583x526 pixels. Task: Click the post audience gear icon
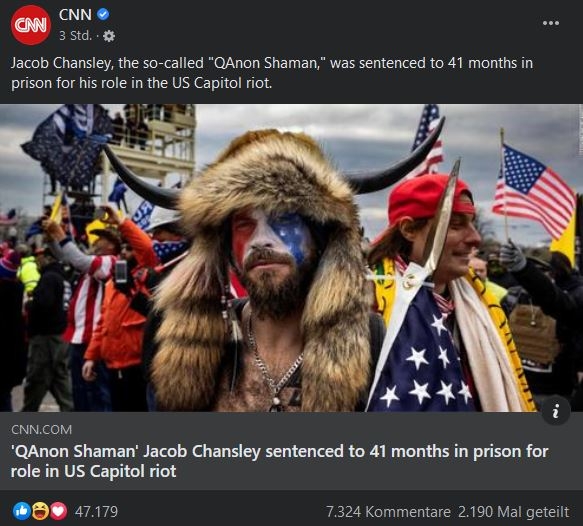(x=109, y=36)
